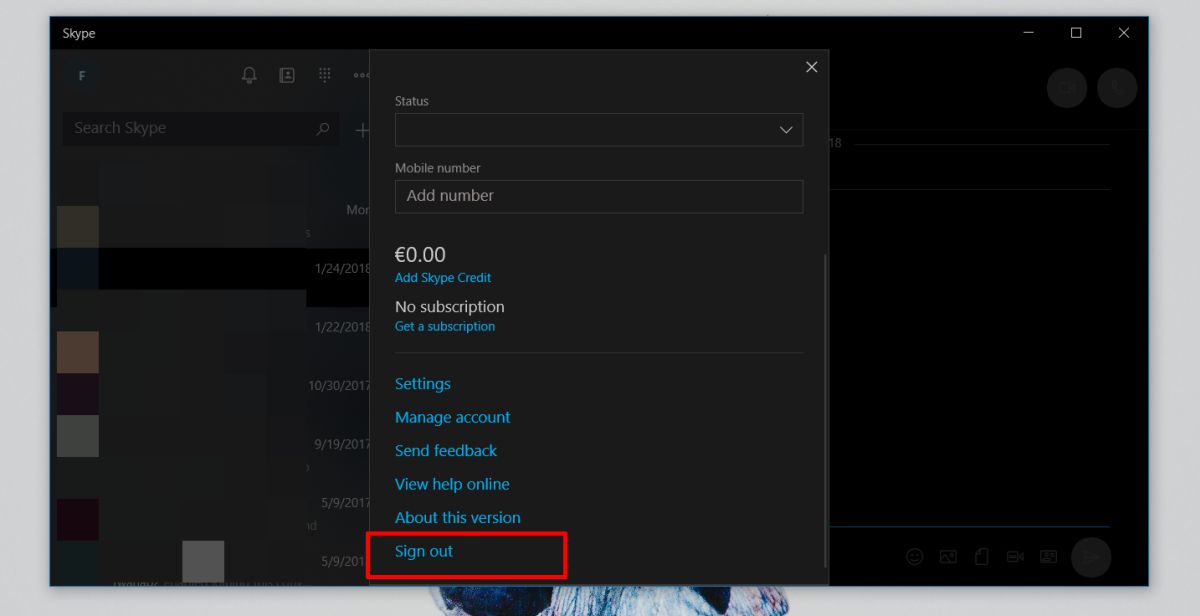This screenshot has width=1200, height=616.
Task: Click the add image icon in chat bar
Action: (948, 556)
